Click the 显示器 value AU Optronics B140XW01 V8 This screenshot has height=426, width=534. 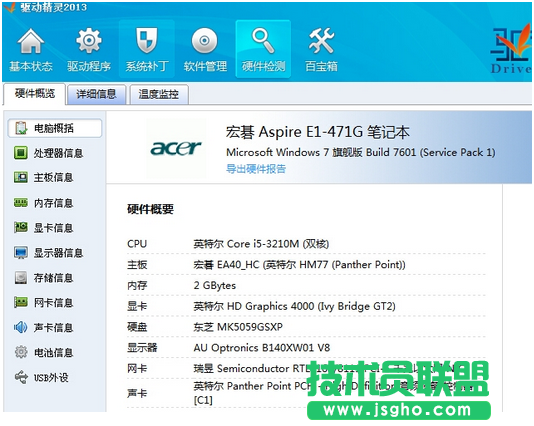click(x=262, y=348)
